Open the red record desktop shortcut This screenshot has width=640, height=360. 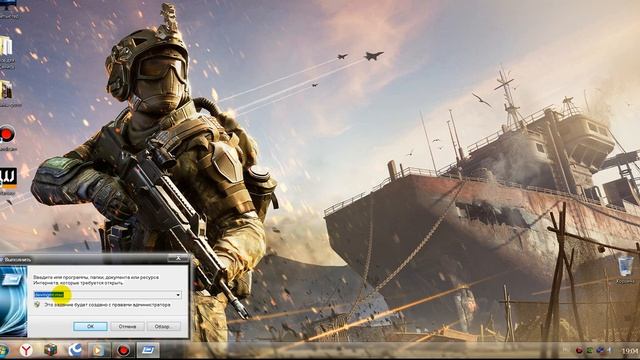(7, 134)
